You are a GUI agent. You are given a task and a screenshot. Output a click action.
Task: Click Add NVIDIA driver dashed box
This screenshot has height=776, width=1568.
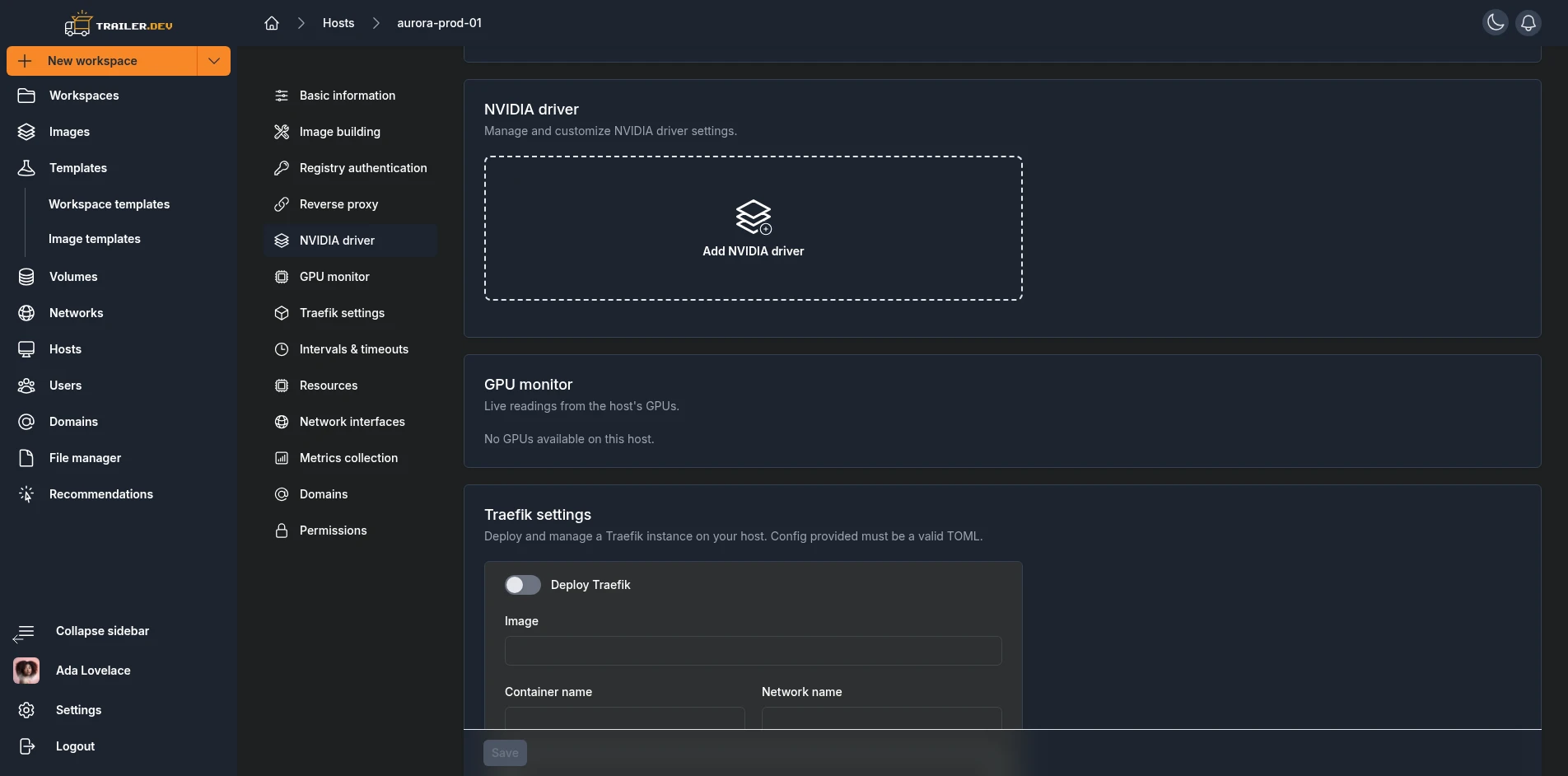pos(754,228)
